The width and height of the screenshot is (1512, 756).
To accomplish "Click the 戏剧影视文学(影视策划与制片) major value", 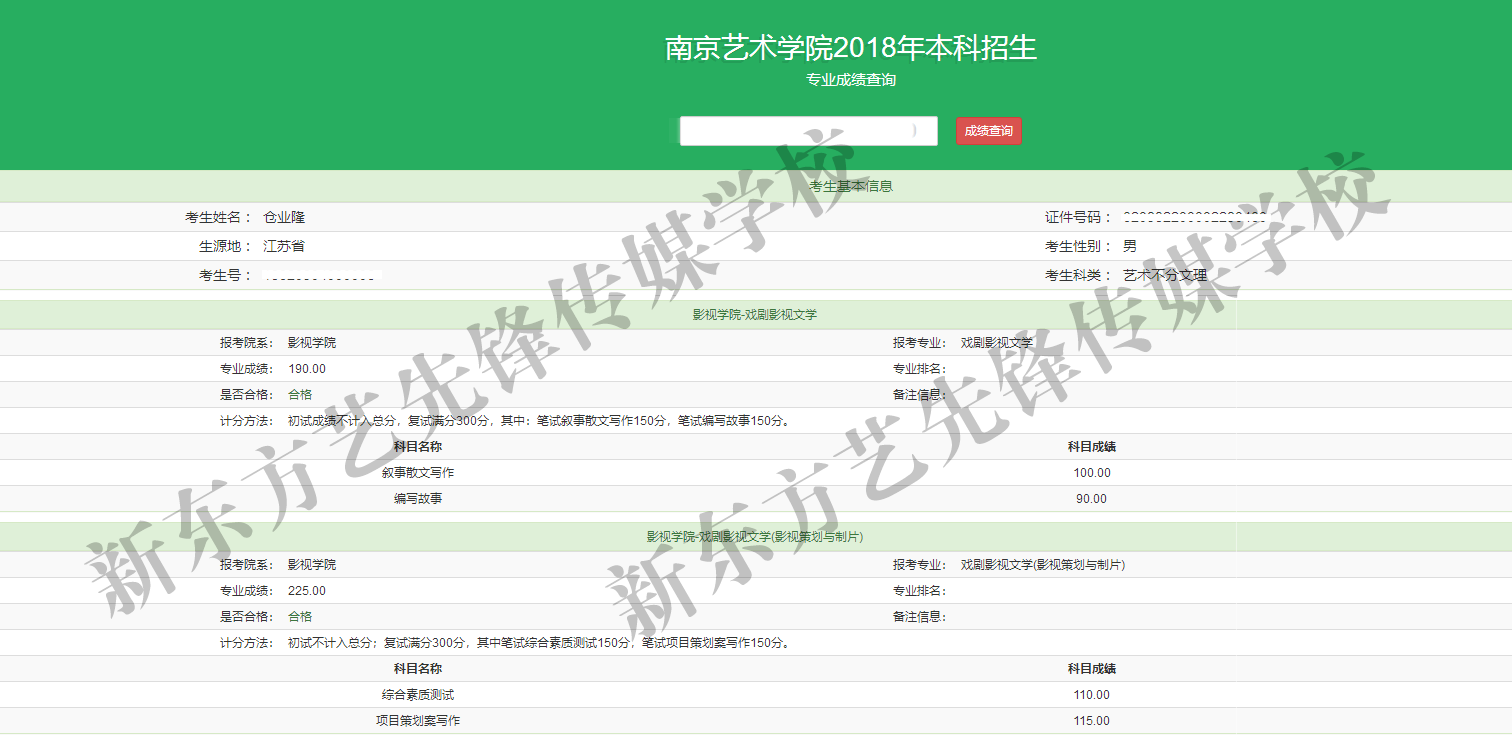I will pos(1043,565).
